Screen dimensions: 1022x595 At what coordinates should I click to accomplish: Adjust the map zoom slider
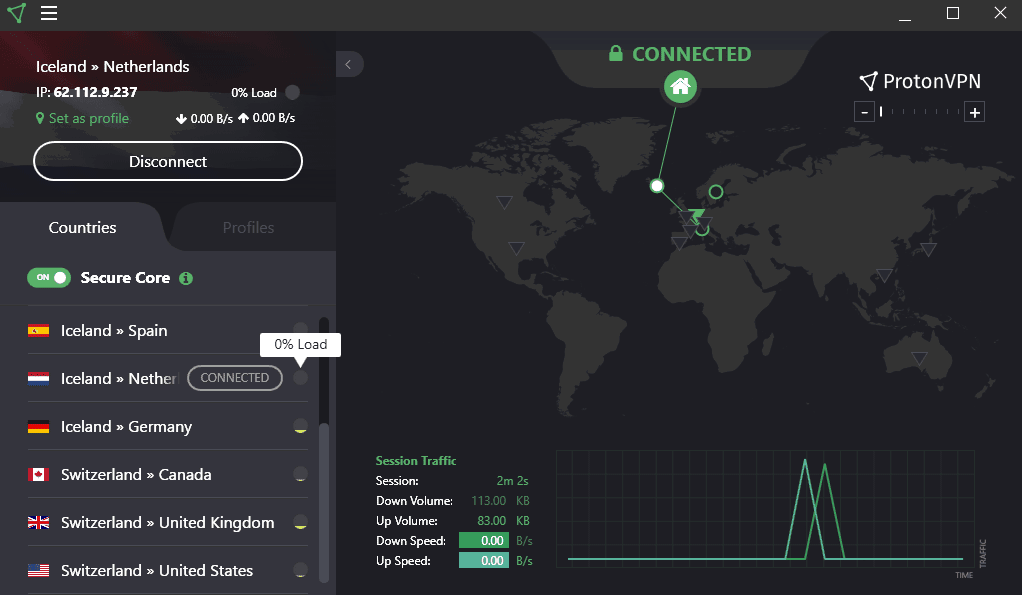pos(919,112)
